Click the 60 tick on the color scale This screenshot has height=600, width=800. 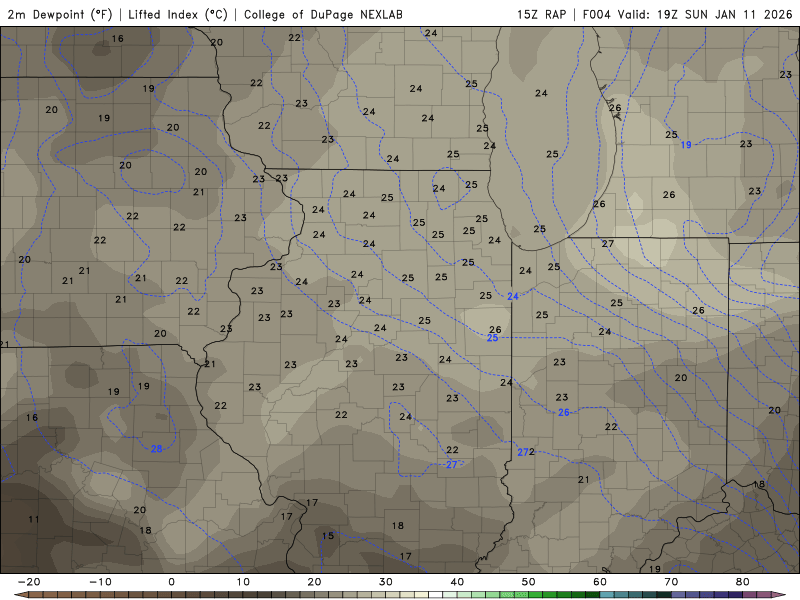[600, 582]
